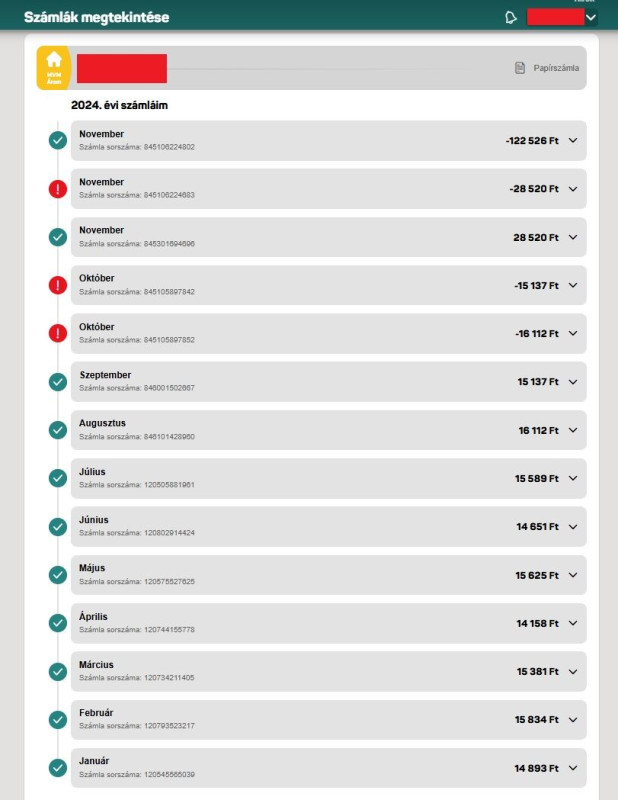Click the Számlák megtekintése page title

[97, 17]
